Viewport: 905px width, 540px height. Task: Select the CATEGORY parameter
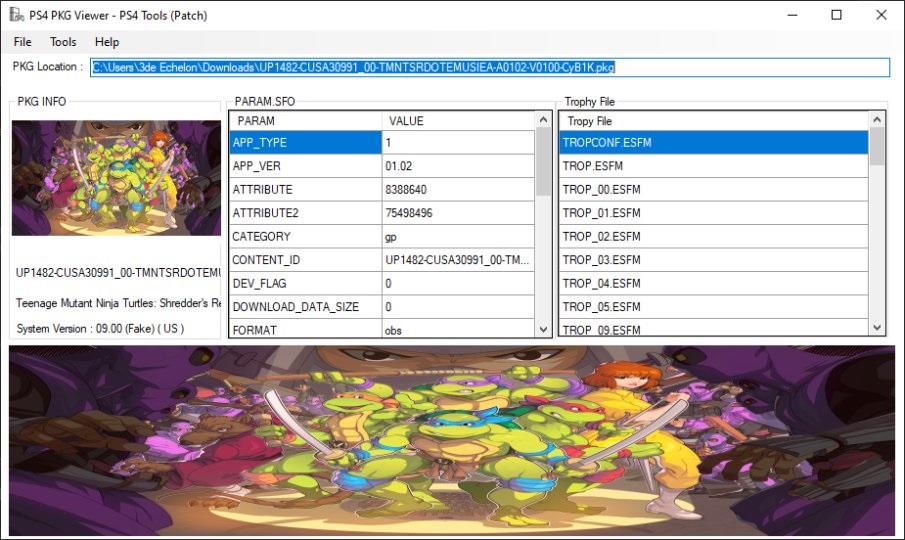tap(305, 237)
